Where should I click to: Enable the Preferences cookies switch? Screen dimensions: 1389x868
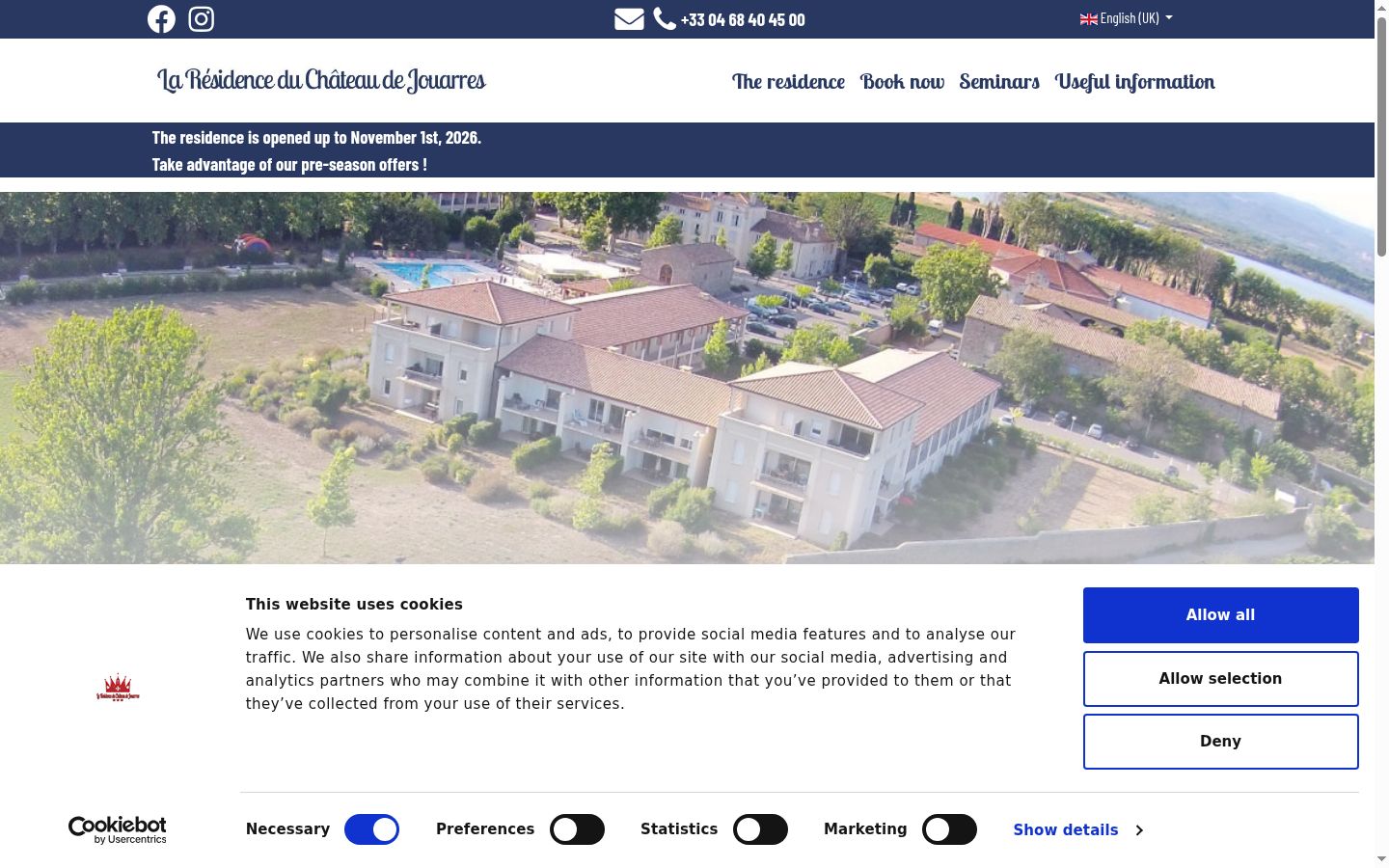click(x=577, y=829)
